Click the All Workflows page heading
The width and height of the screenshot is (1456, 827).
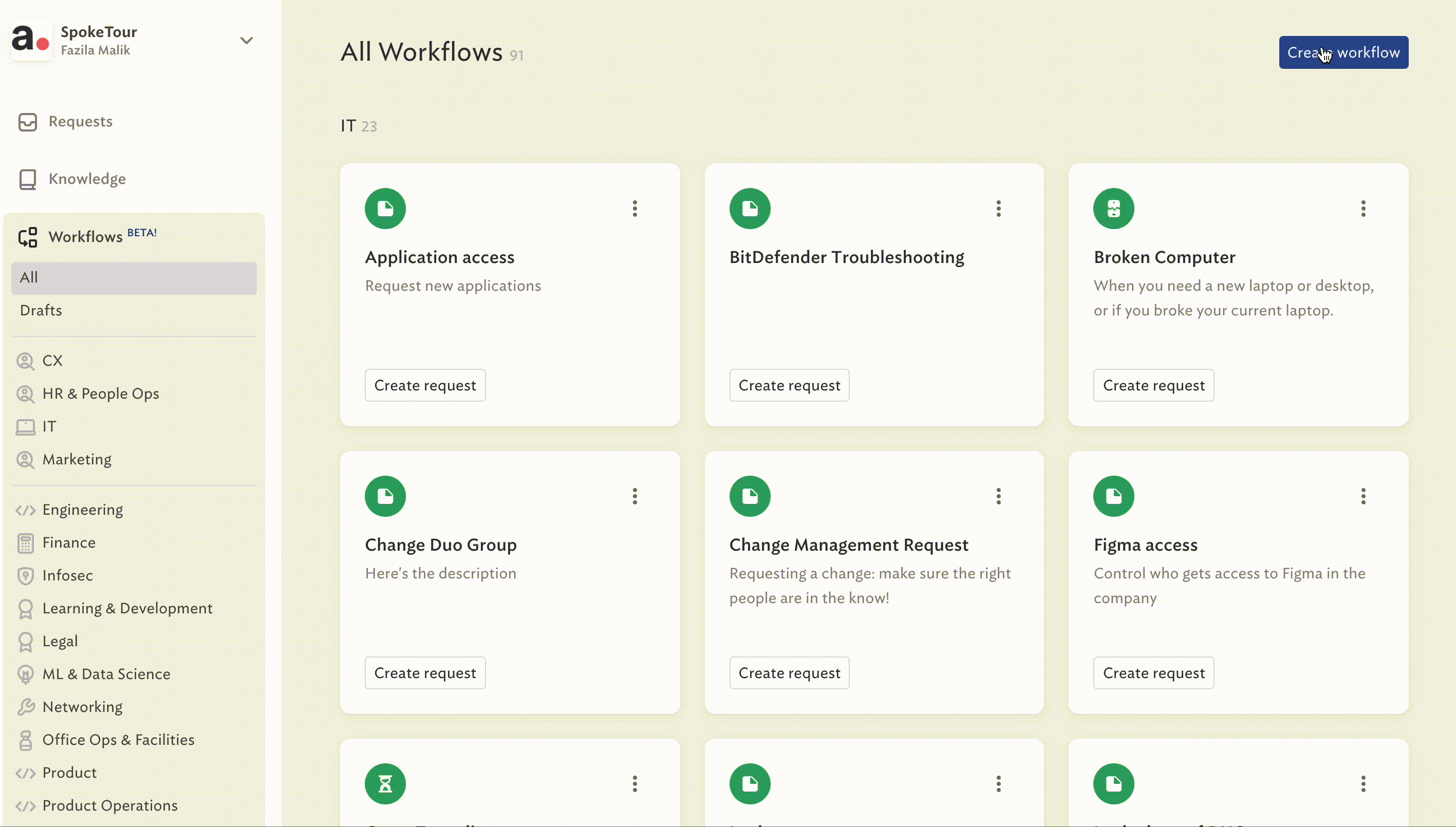point(421,52)
